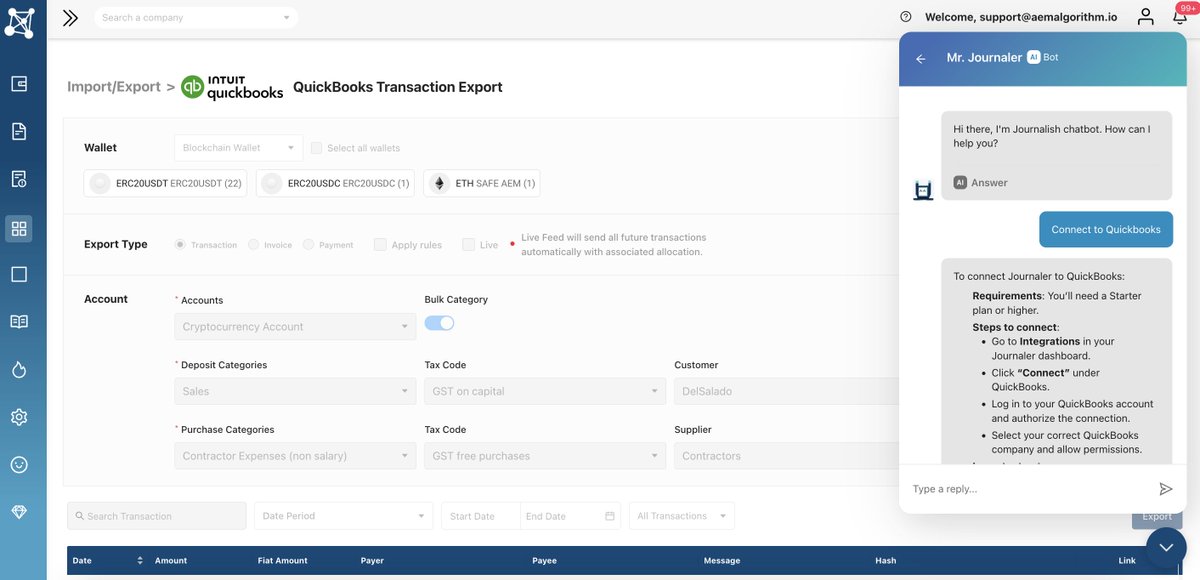Minimize the chat with the round chevron button
The height and width of the screenshot is (580, 1200).
click(x=1166, y=547)
